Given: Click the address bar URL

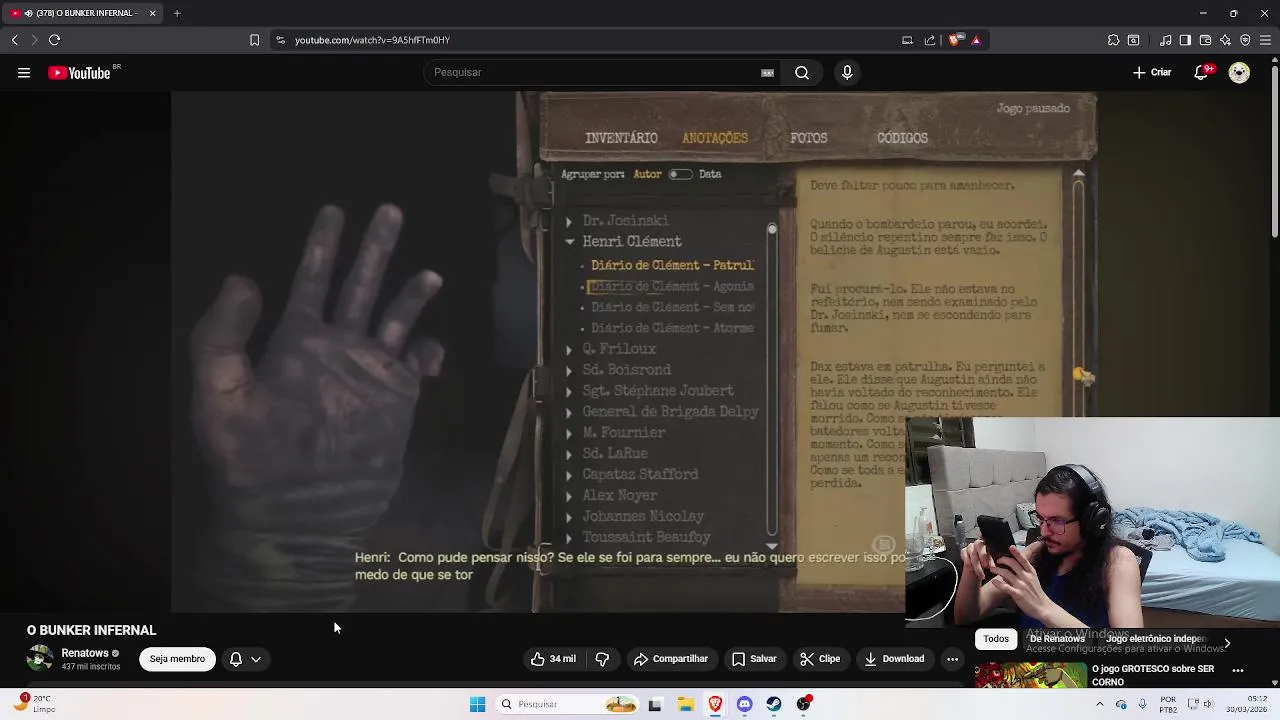Looking at the screenshot, I should point(372,40).
